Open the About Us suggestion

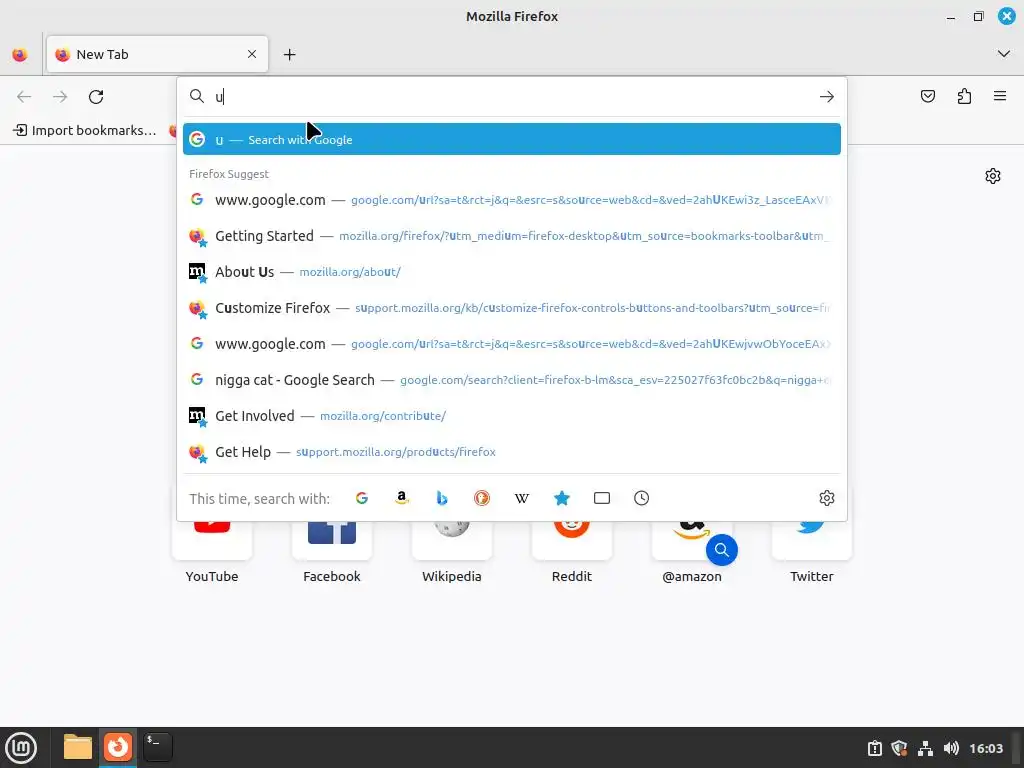(511, 272)
